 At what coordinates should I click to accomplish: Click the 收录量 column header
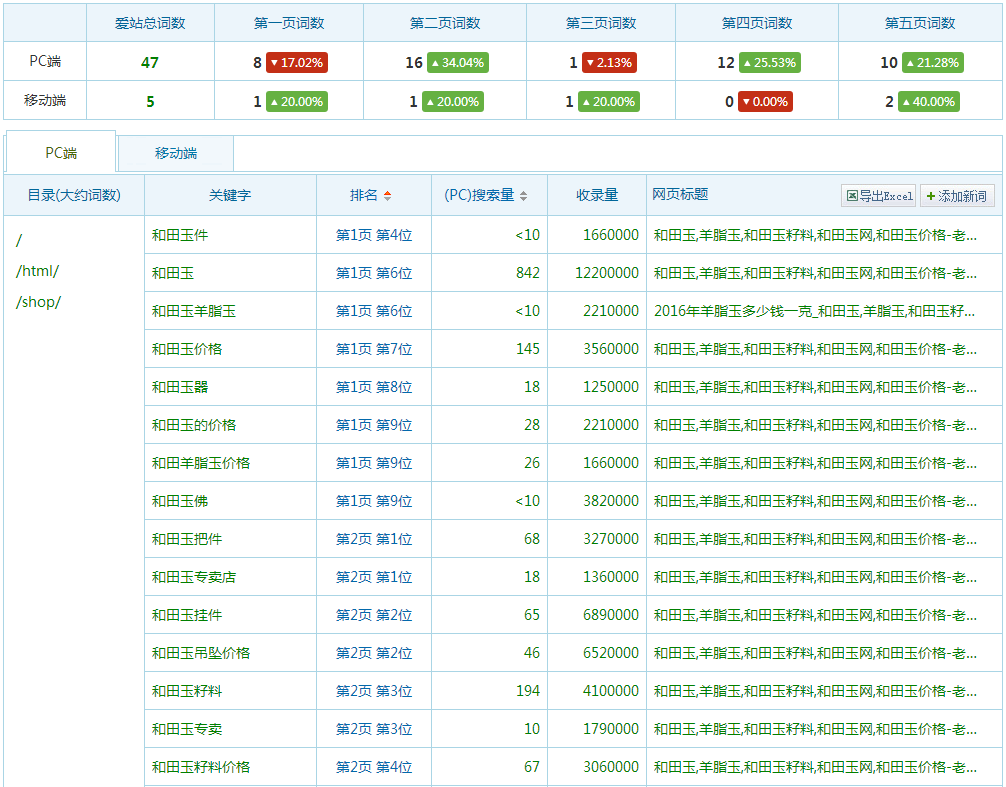point(597,196)
